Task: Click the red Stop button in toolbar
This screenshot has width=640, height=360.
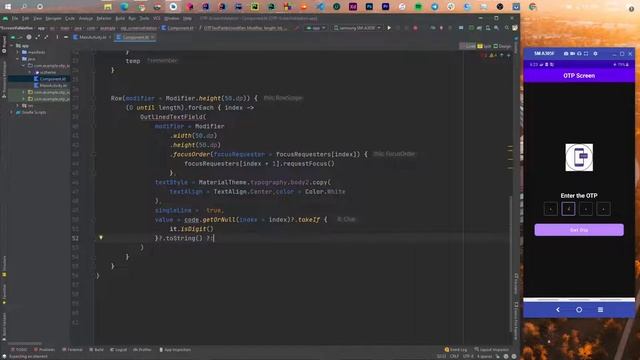Action: coord(416,28)
